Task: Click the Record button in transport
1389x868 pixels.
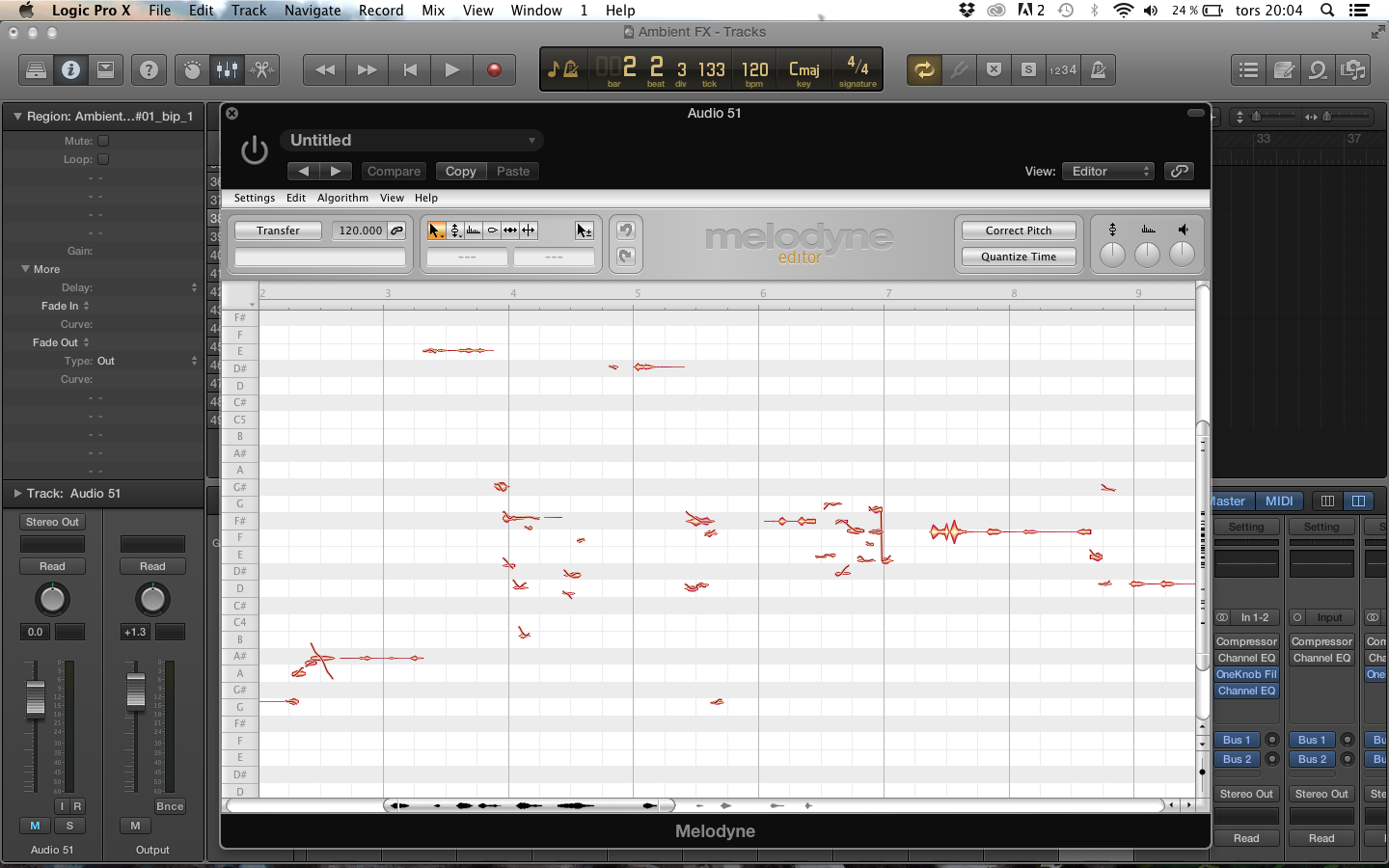Action: (494, 69)
